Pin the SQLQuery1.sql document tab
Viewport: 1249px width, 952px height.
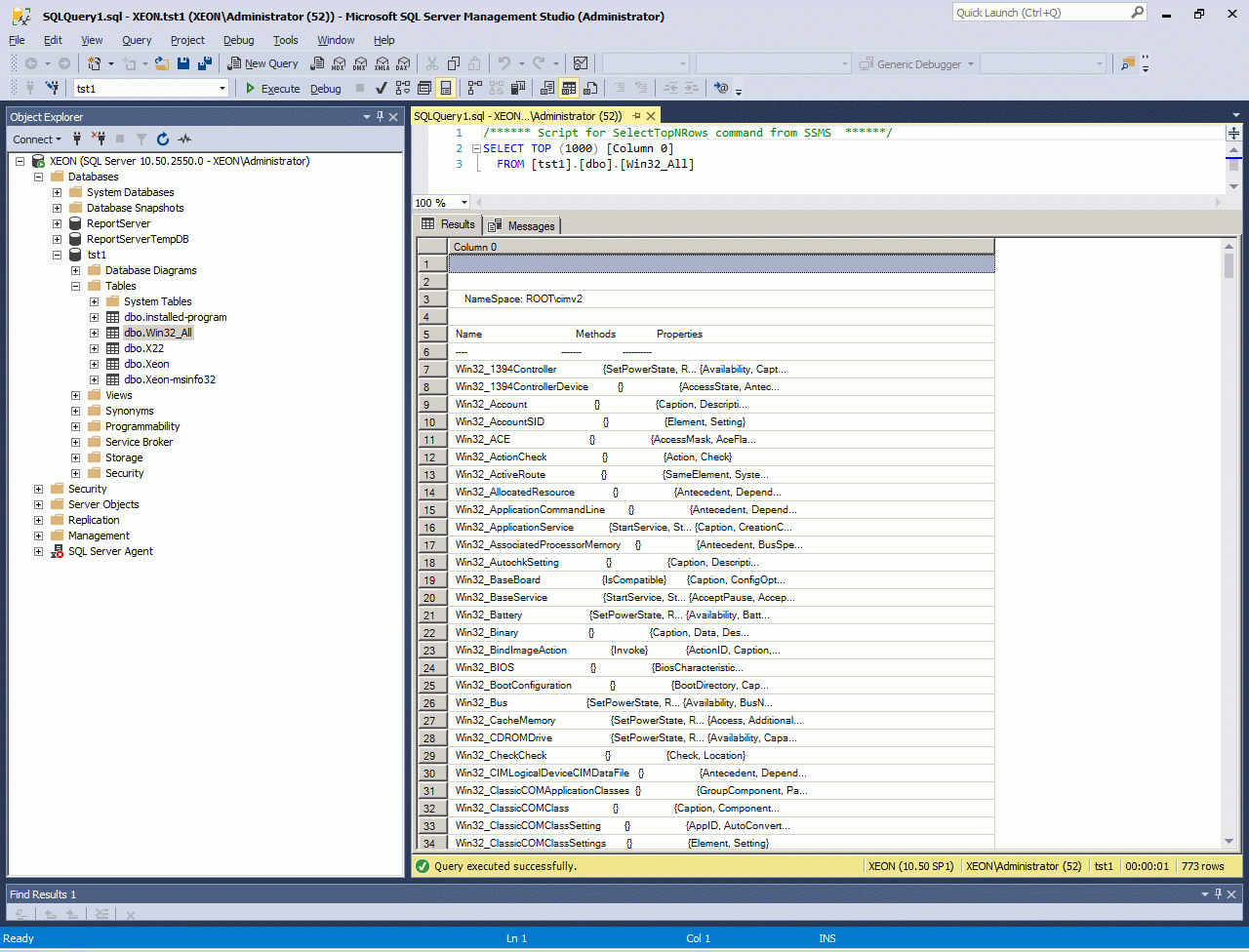pos(636,115)
